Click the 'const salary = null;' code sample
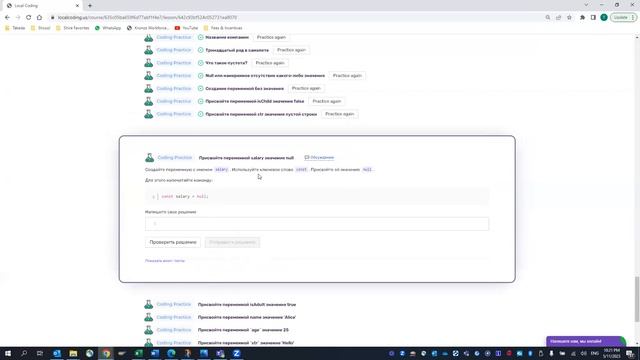 [x=185, y=196]
